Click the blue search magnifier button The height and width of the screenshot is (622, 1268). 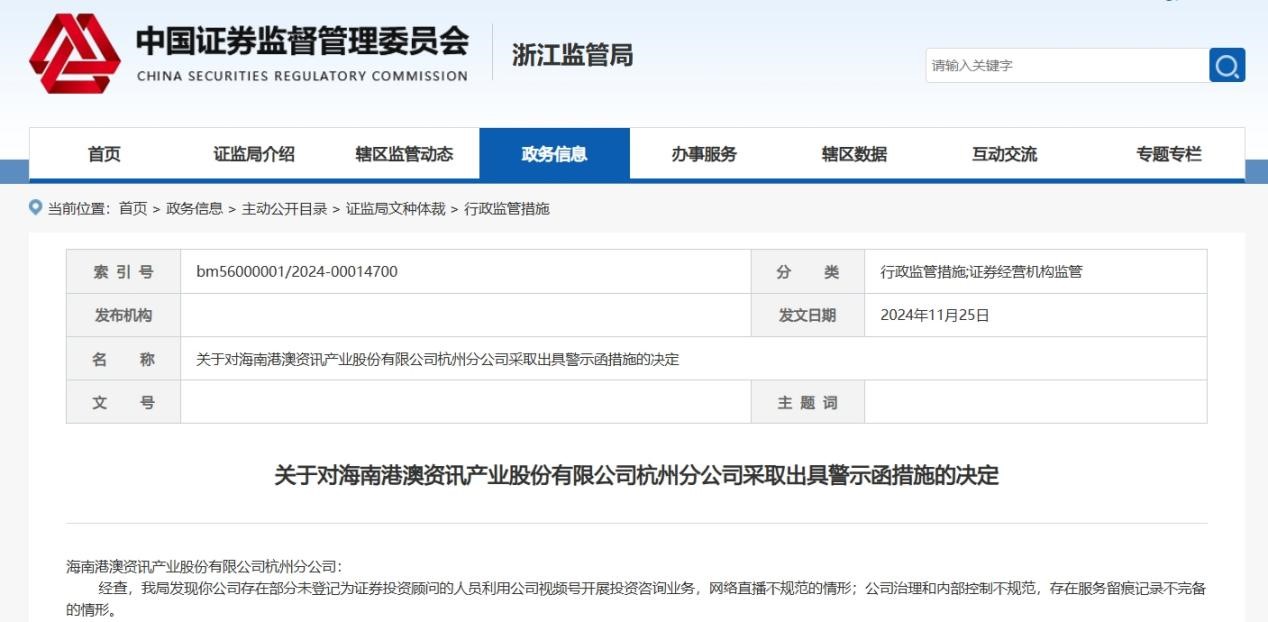coord(1227,65)
